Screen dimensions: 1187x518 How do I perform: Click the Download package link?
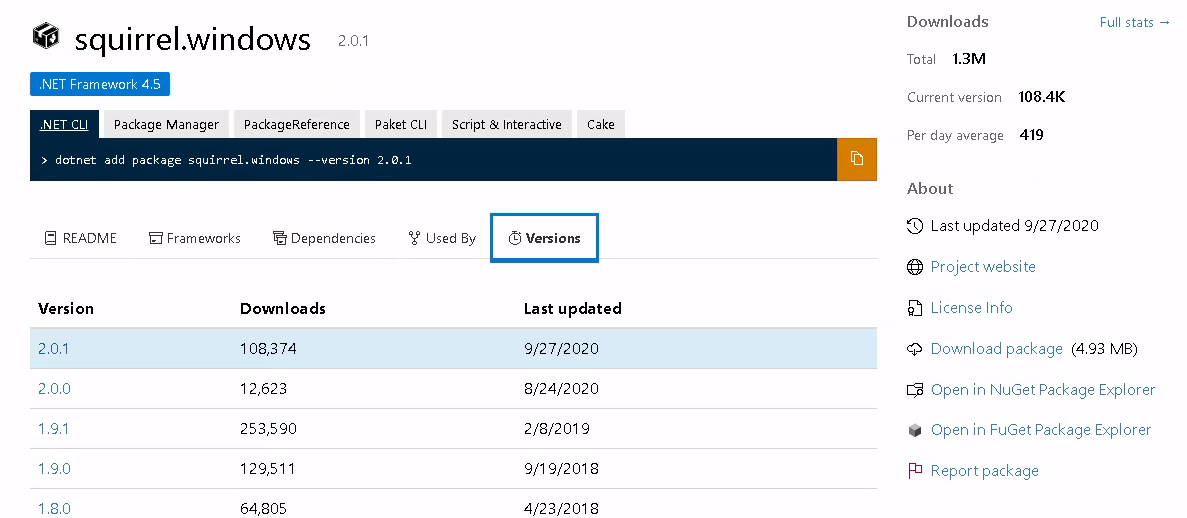(x=996, y=349)
